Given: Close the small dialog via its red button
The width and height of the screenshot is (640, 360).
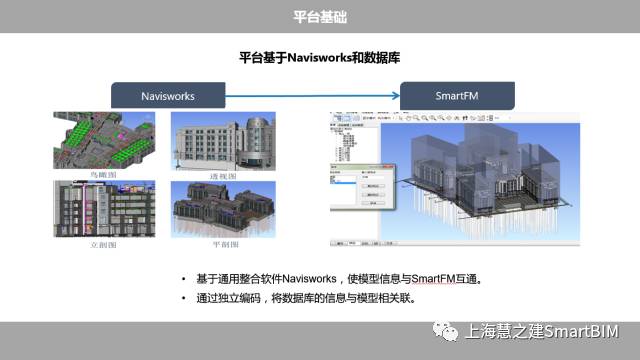Looking at the screenshot, I should pyautogui.click(x=388, y=167).
